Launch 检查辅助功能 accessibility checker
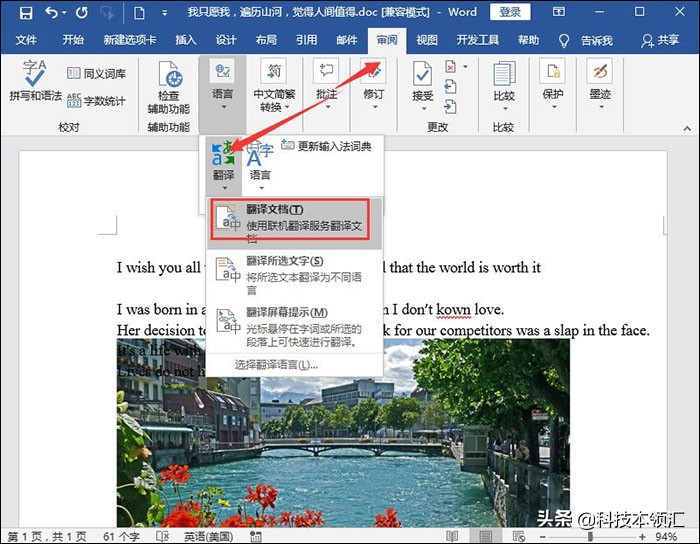 coord(169,88)
